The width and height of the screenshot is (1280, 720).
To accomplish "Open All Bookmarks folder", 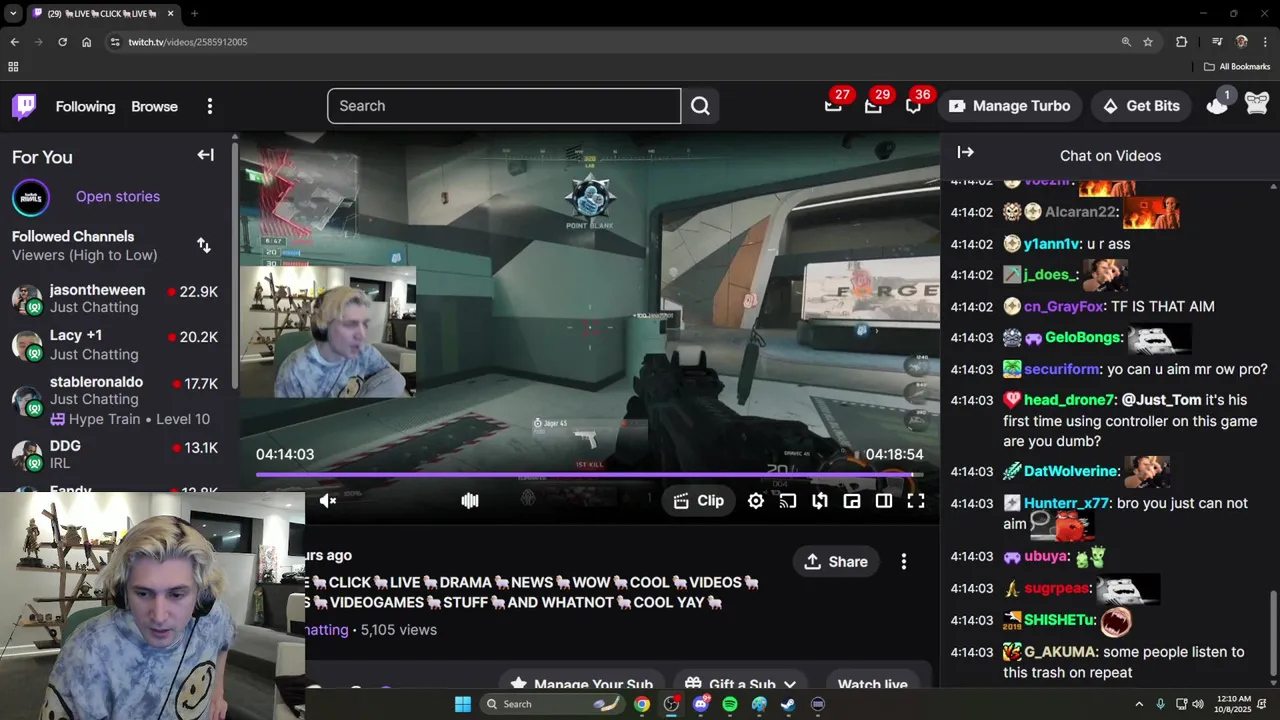I will [1237, 67].
